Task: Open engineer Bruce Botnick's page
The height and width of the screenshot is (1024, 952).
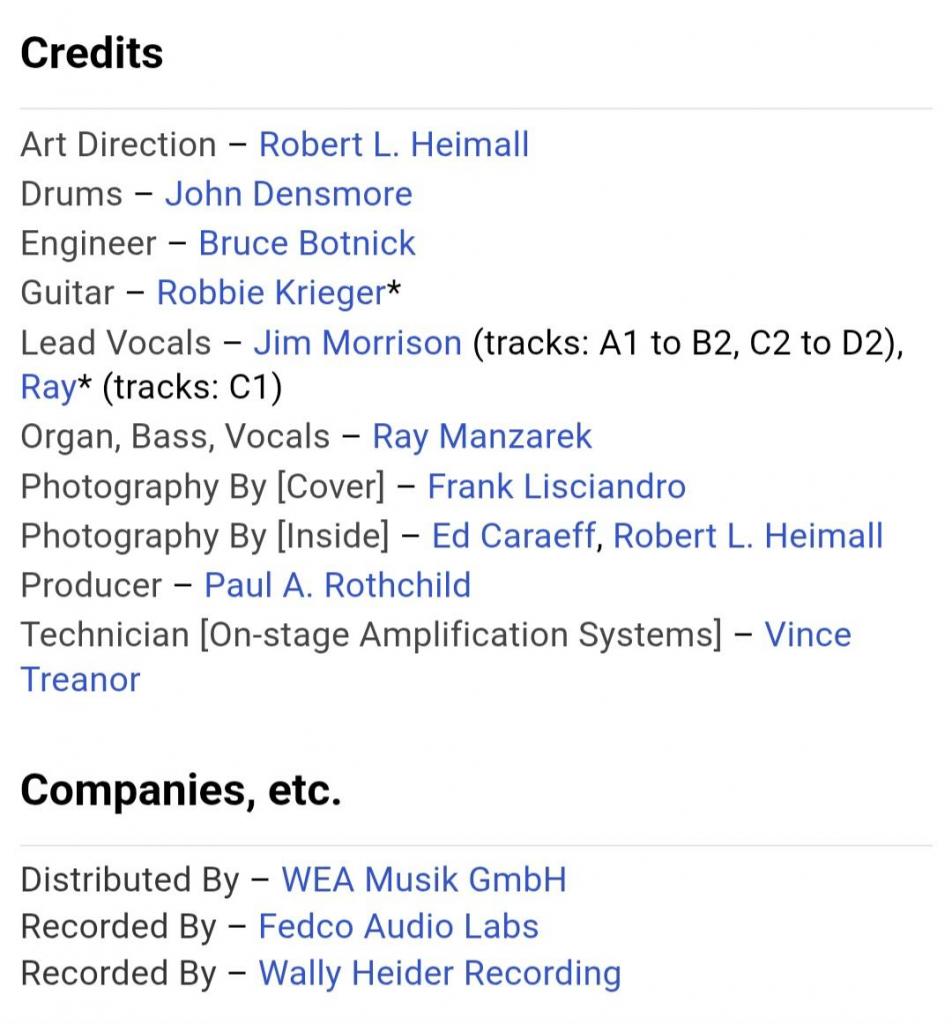Action: point(307,243)
